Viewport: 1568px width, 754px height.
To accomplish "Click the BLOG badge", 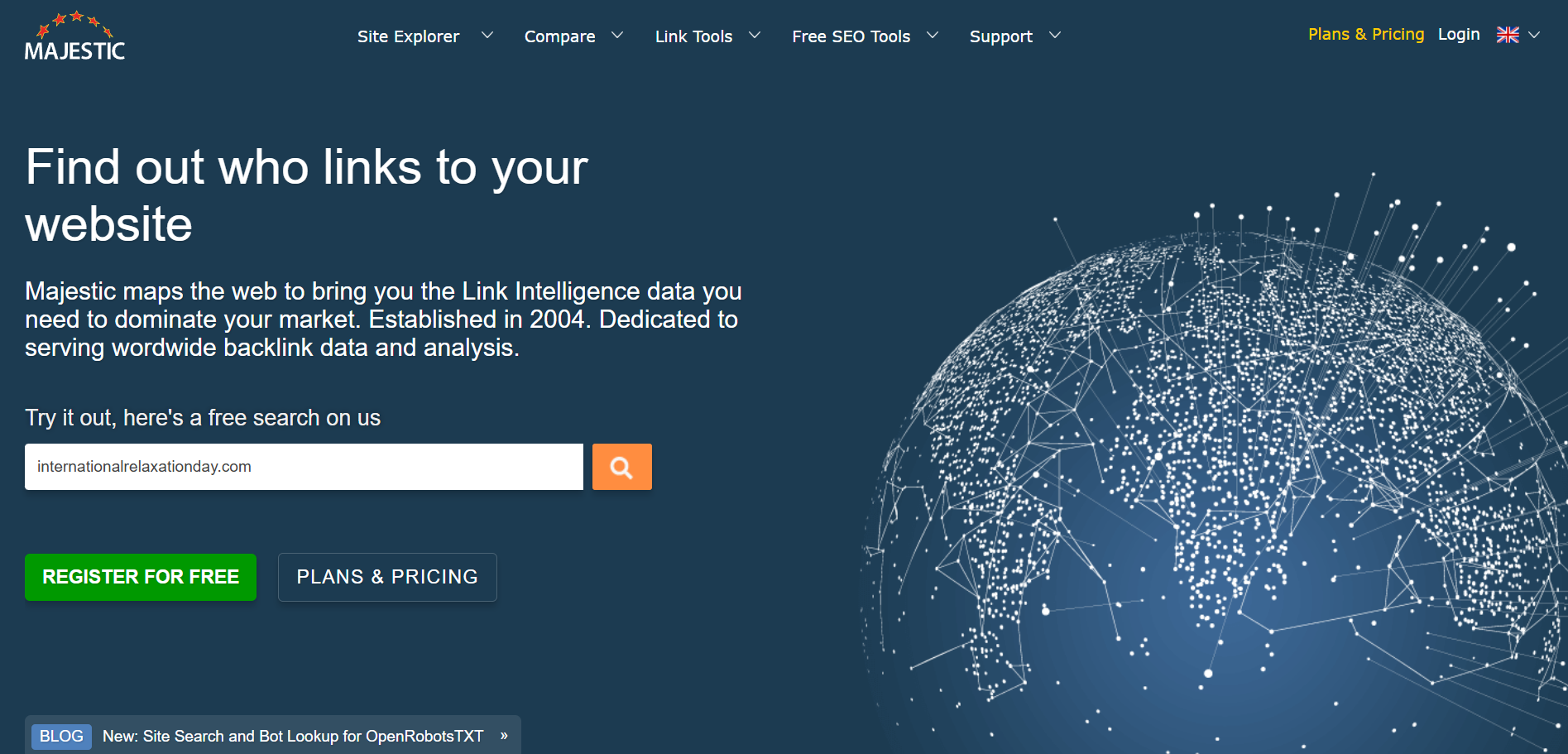I will tap(61, 736).
